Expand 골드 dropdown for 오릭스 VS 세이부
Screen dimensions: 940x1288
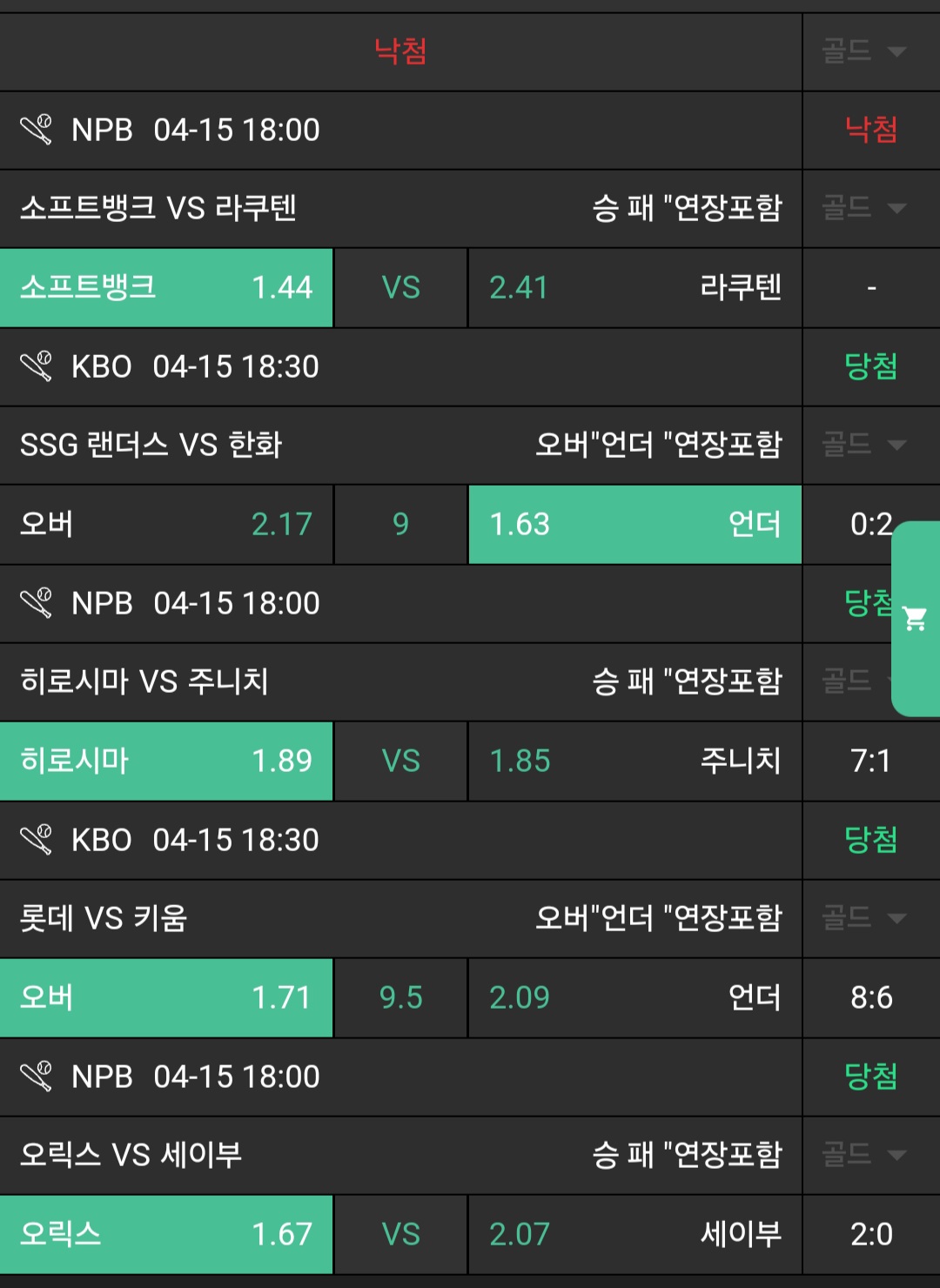point(865,1155)
